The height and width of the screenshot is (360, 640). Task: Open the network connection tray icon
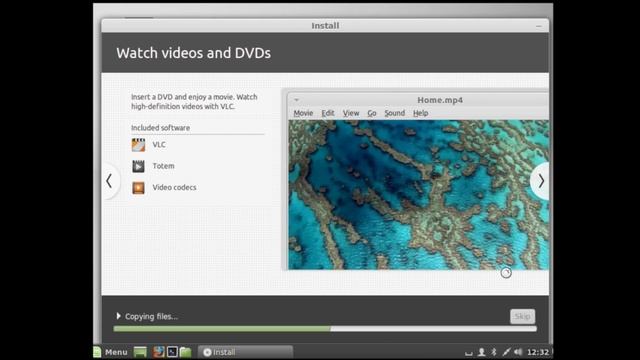tap(506, 352)
